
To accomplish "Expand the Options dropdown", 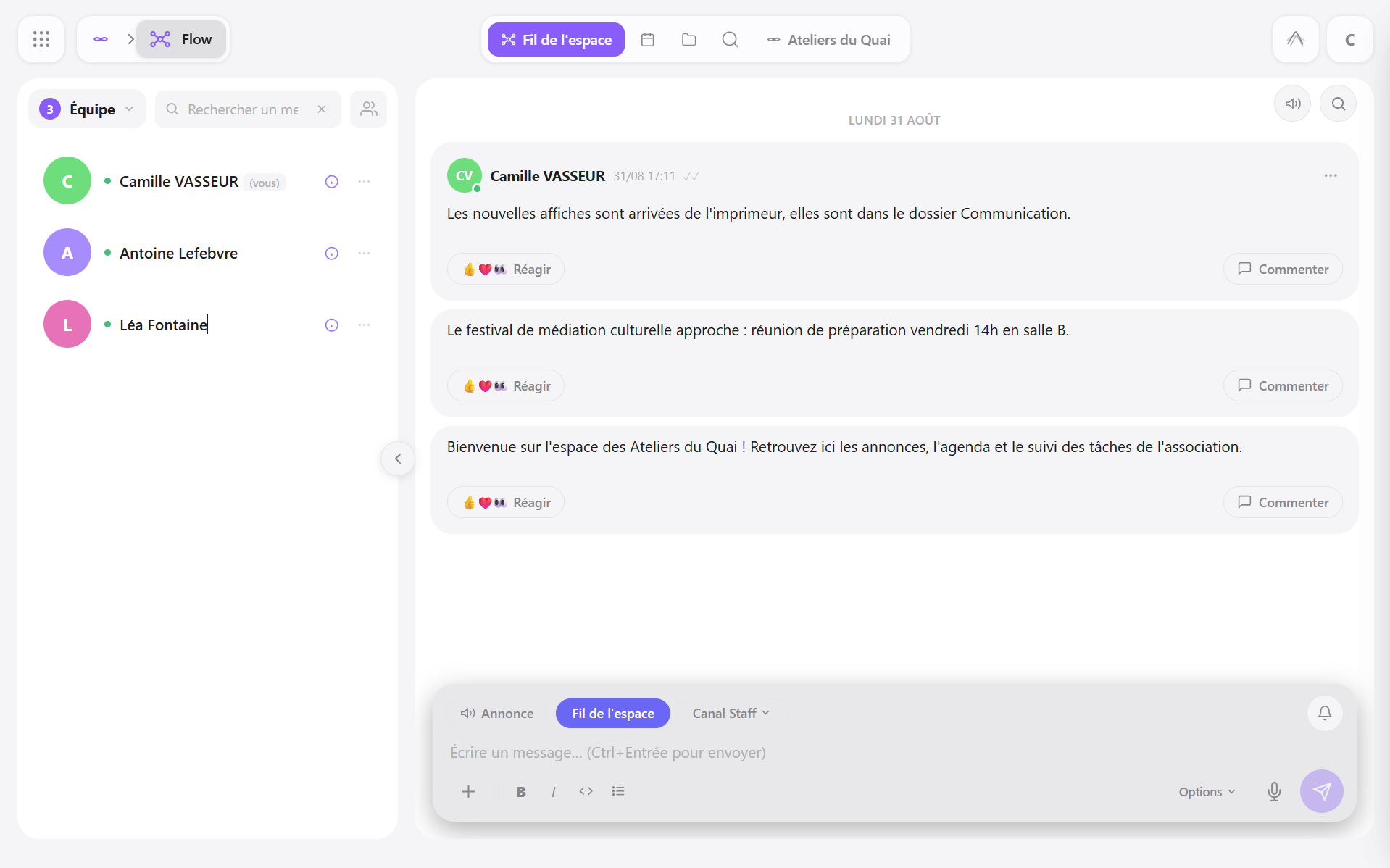I will click(x=1207, y=792).
